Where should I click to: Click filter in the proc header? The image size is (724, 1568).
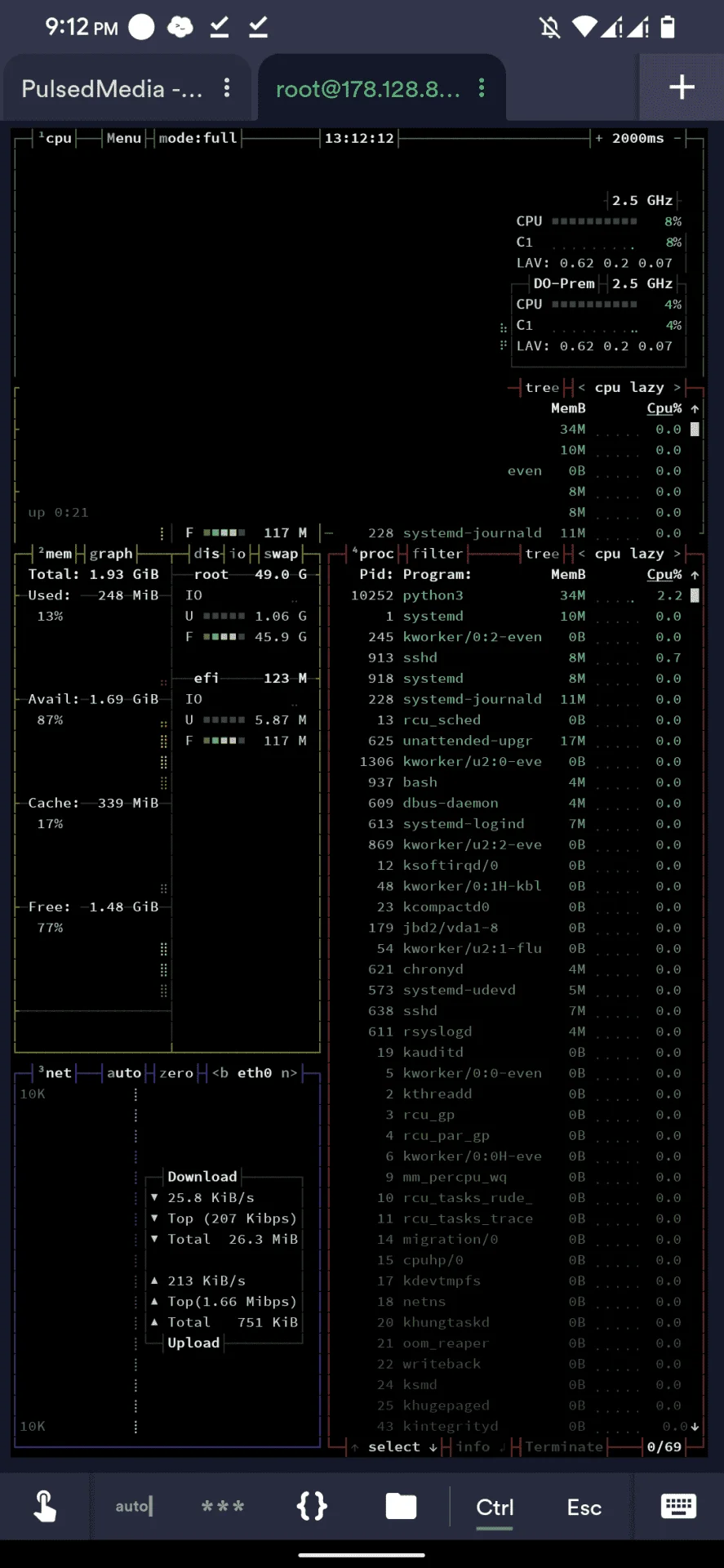coord(438,554)
